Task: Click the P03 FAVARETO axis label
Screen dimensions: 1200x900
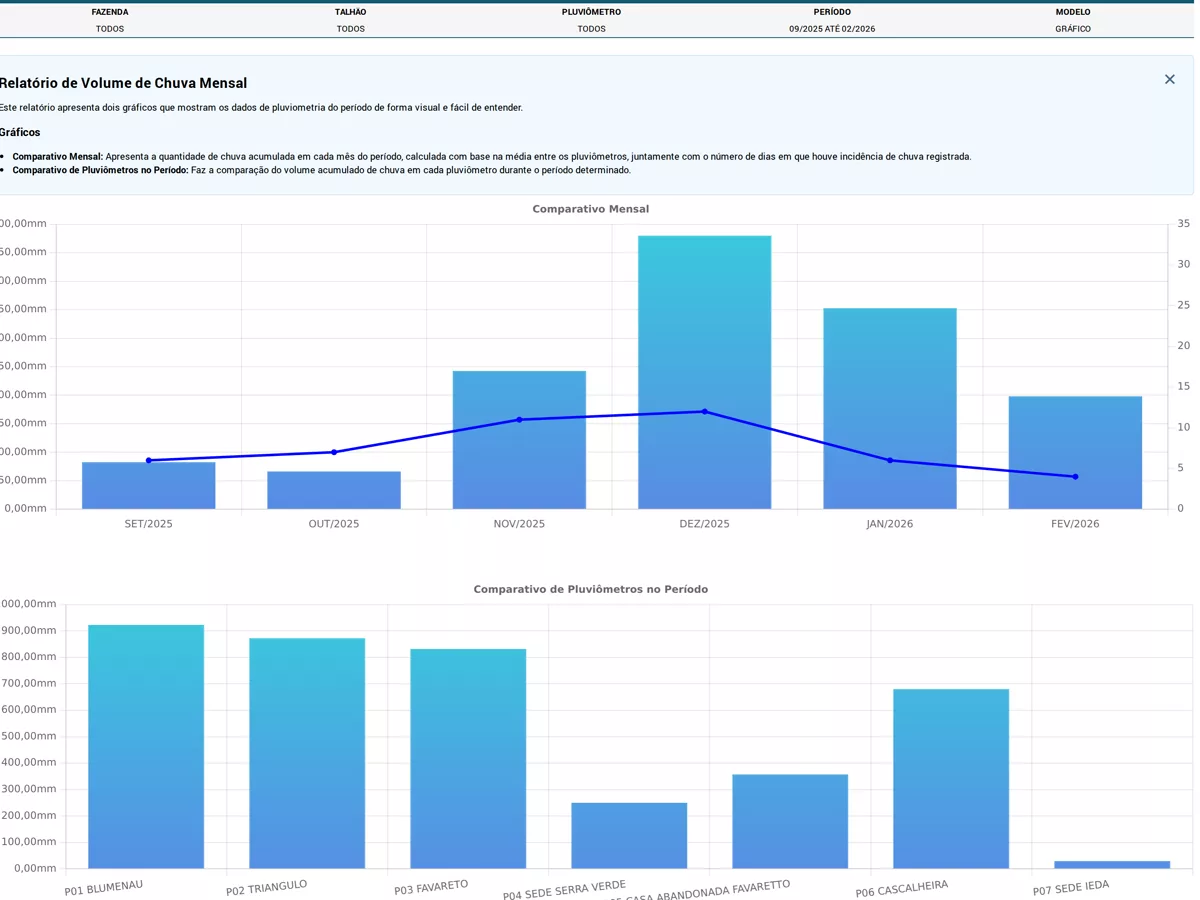Action: coord(431,888)
